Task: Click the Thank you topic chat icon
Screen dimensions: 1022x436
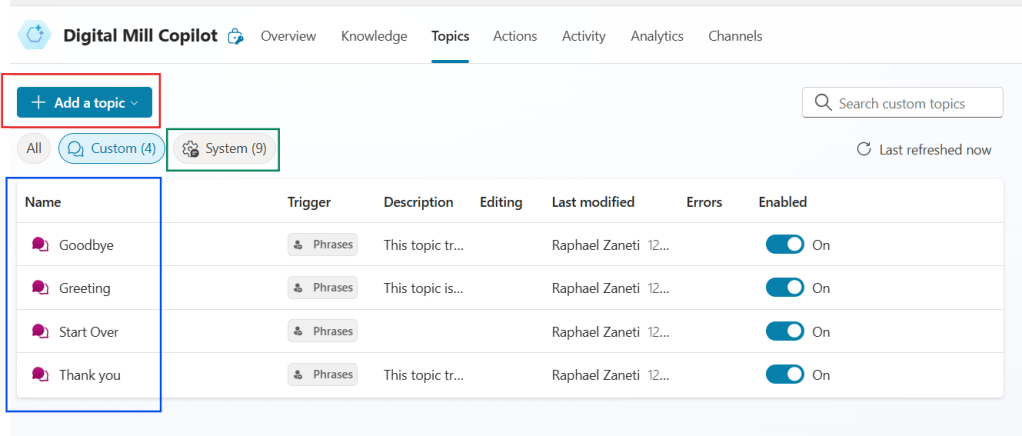Action: click(x=40, y=375)
